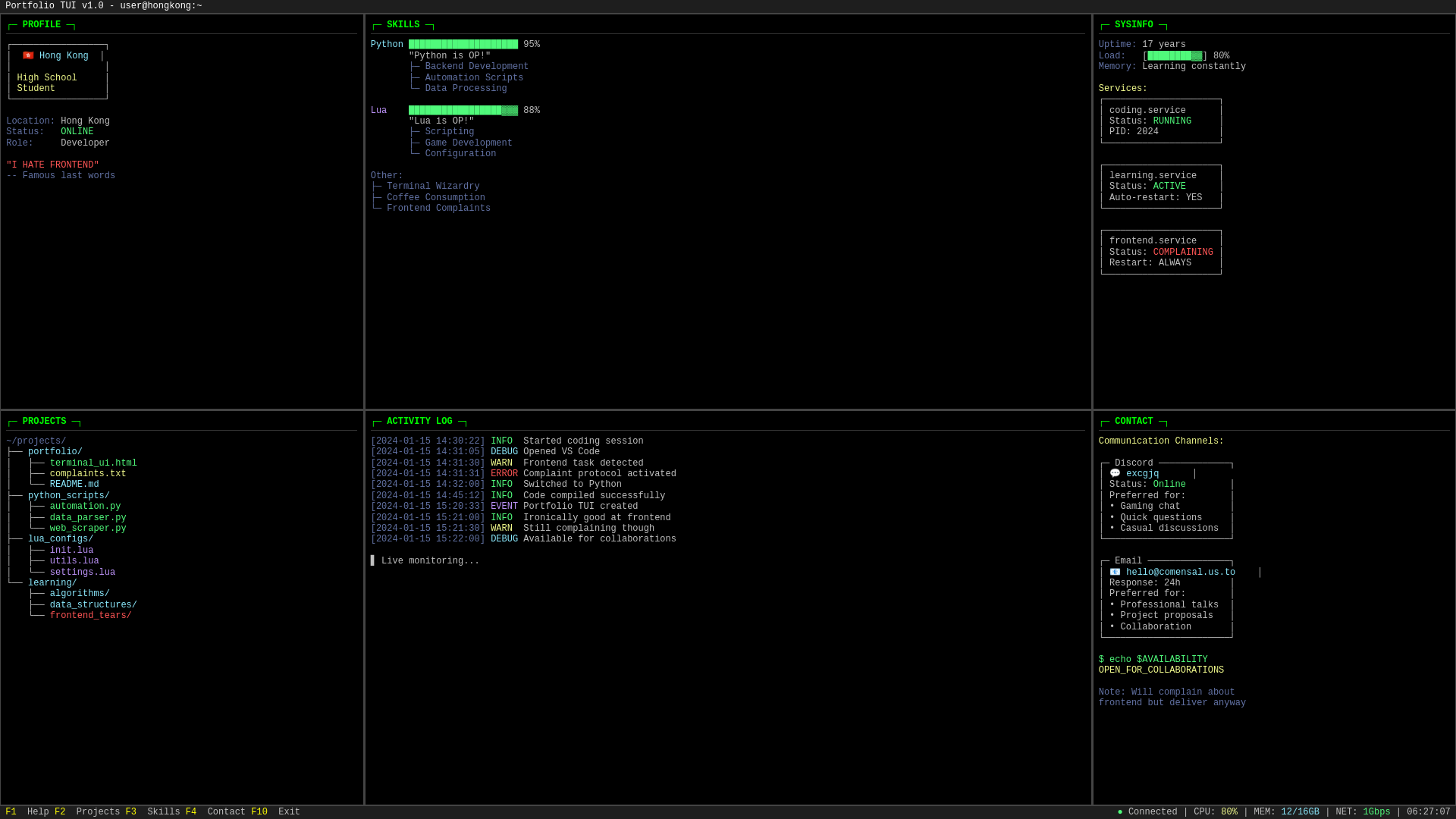Click the Backend Development skill entry
This screenshot has height=819, width=1456.
(x=477, y=67)
